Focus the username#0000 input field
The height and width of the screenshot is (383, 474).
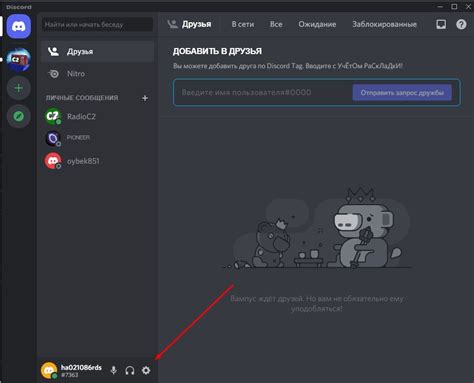tap(263, 92)
